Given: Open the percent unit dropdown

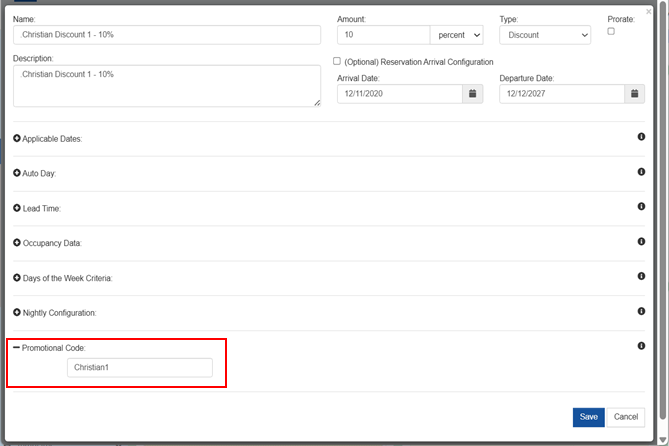Looking at the screenshot, I should point(456,35).
